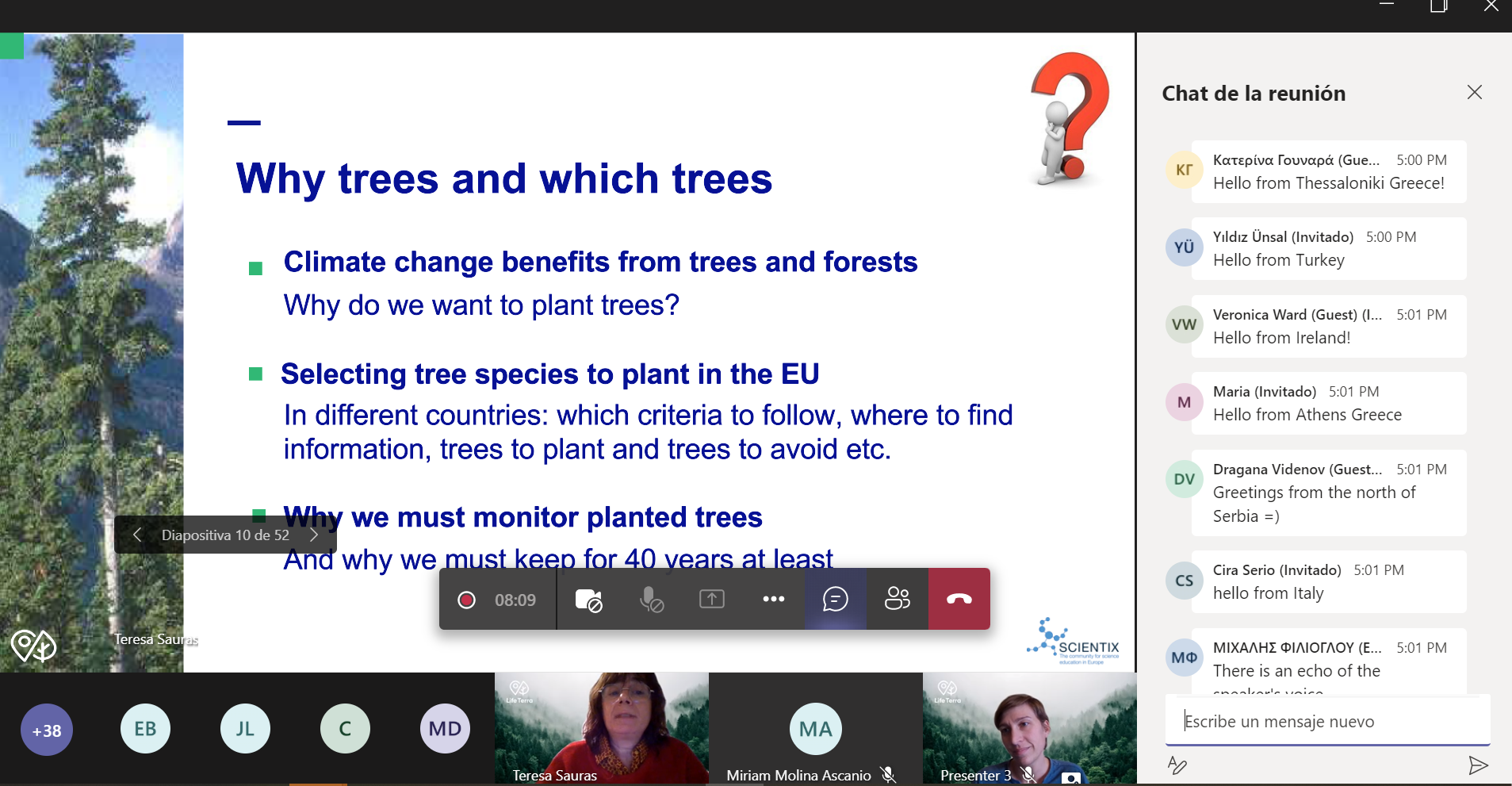Click question mark figure on slide

1068,119
